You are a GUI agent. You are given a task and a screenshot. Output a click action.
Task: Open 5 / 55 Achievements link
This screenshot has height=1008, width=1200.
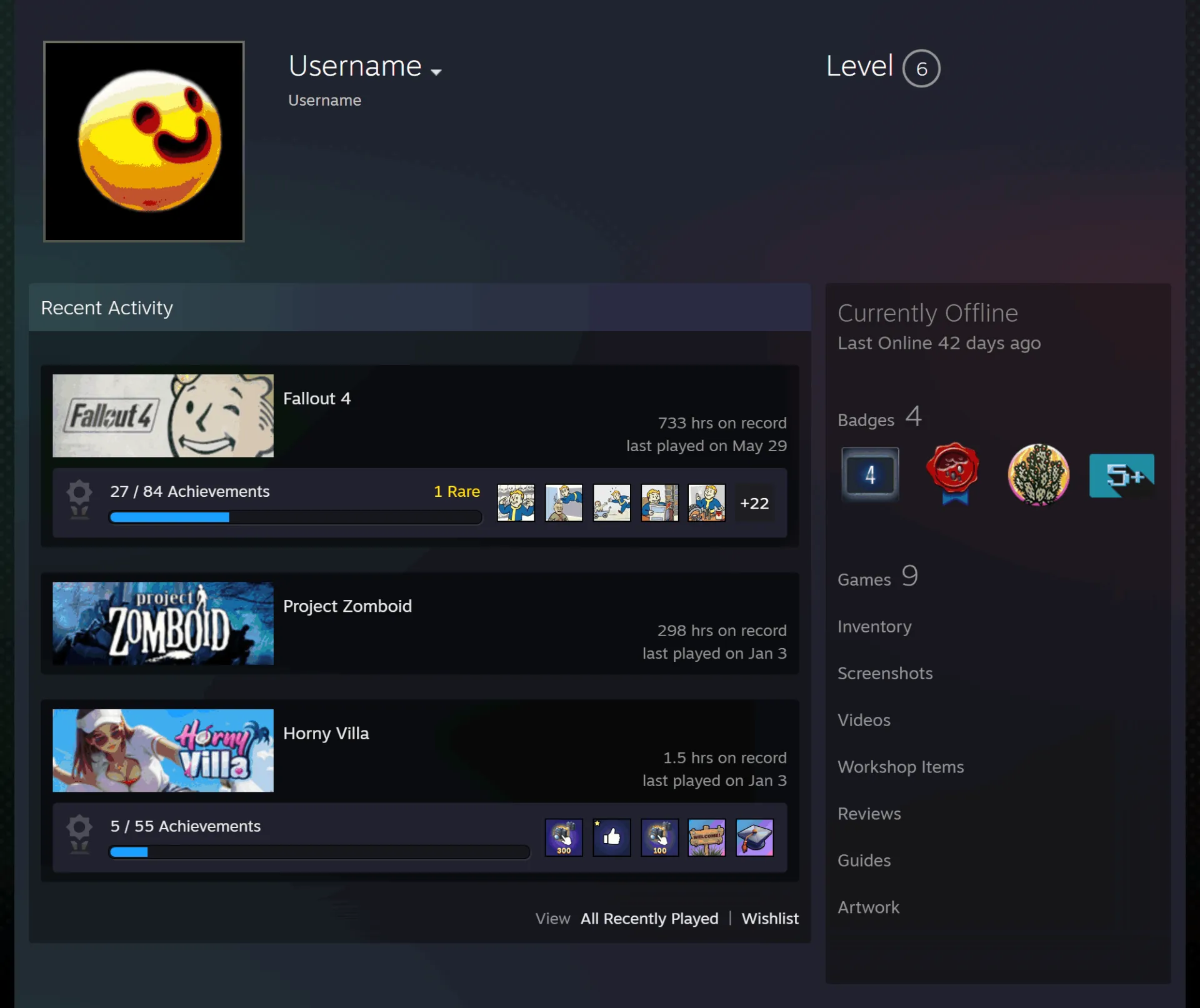coord(186,826)
